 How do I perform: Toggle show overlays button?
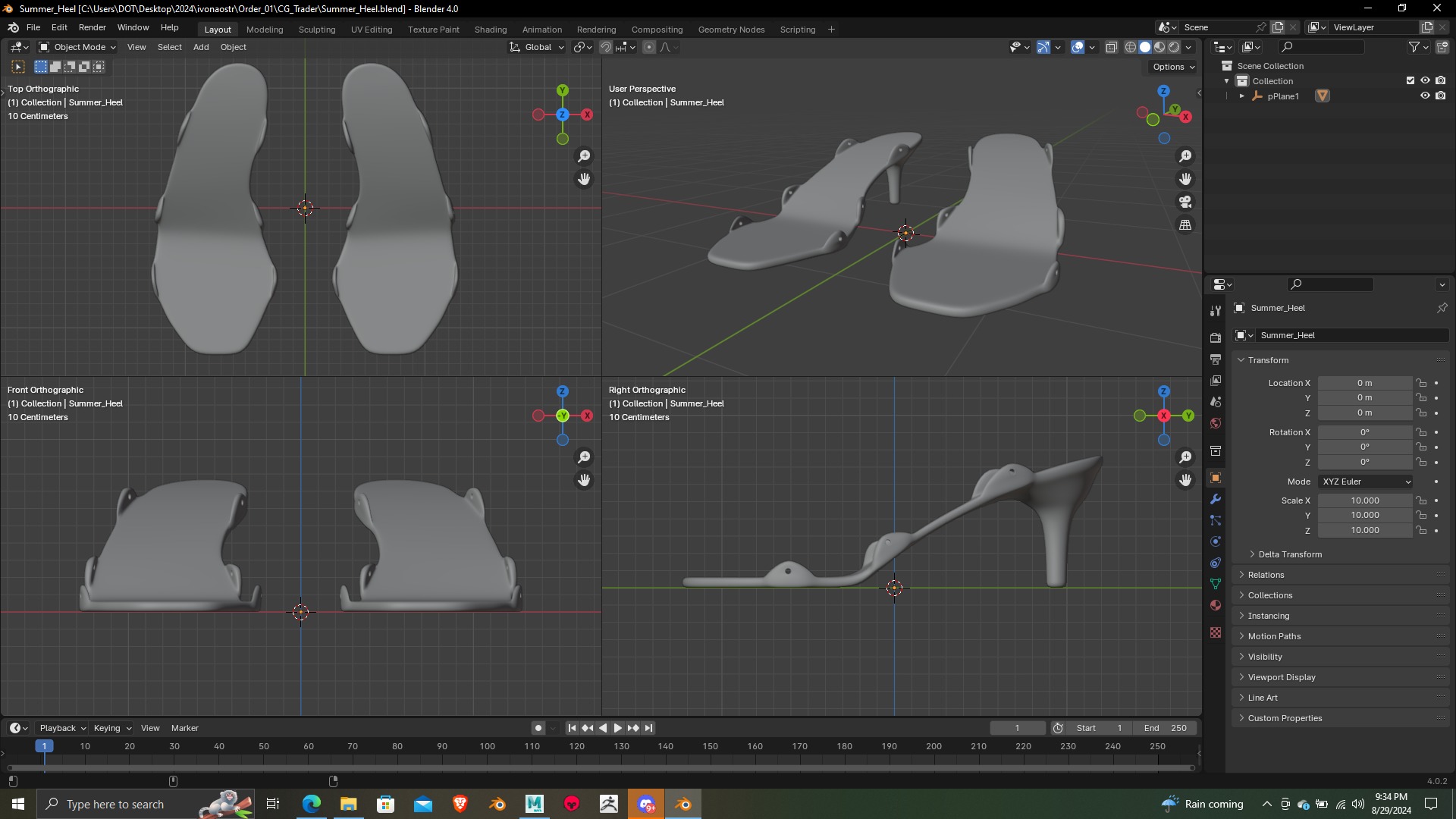point(1078,47)
